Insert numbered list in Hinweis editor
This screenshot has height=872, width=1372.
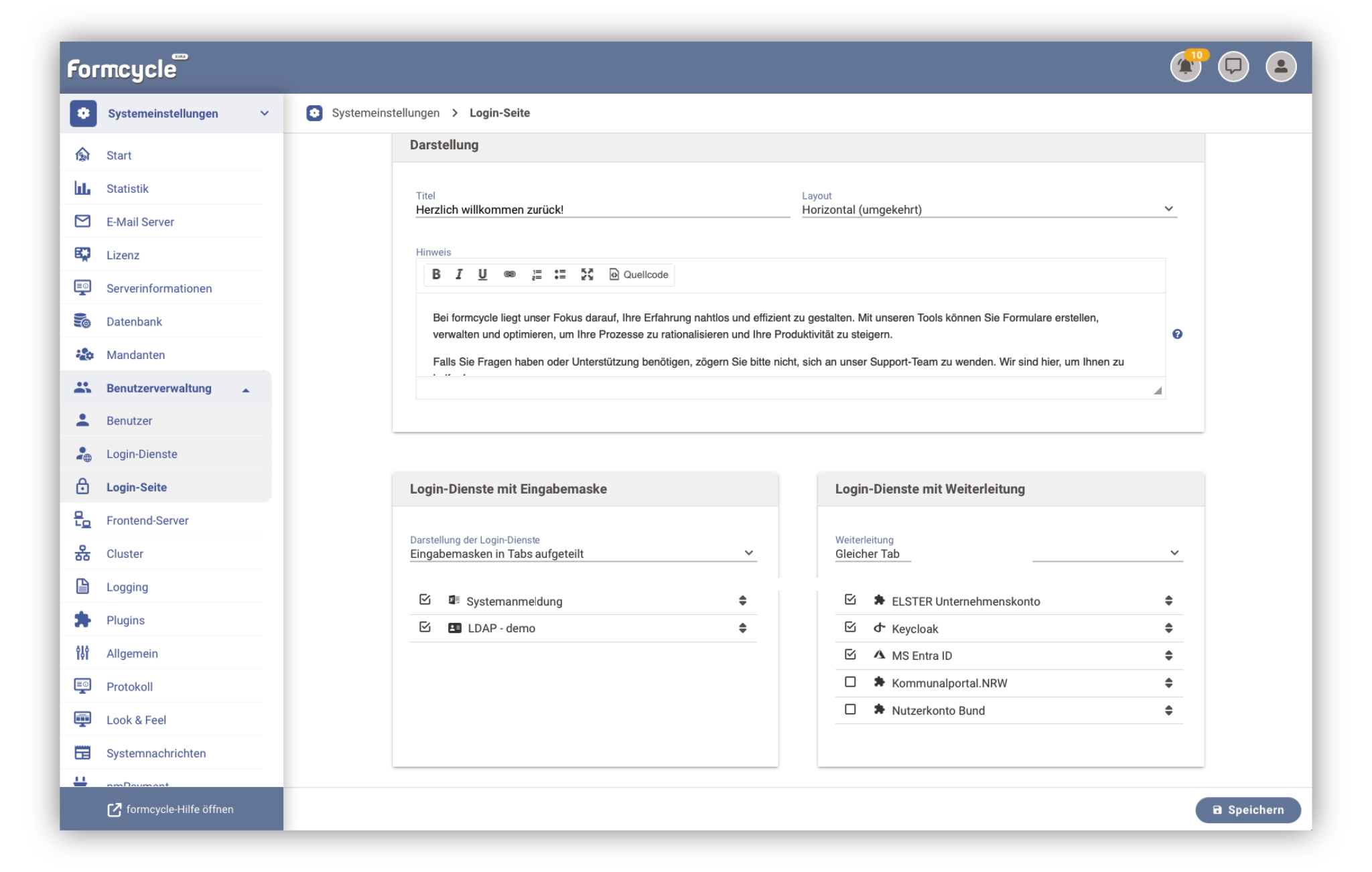point(537,275)
